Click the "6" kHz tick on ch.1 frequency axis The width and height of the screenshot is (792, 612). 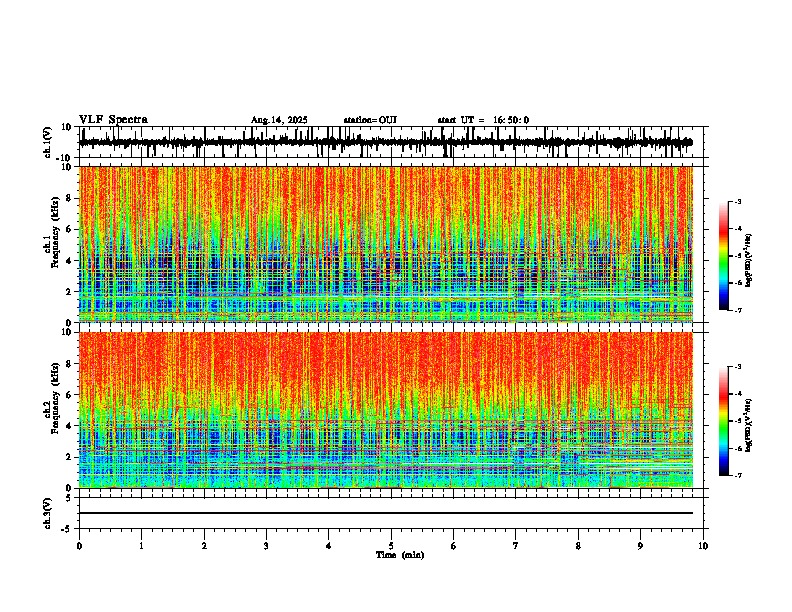(x=69, y=229)
